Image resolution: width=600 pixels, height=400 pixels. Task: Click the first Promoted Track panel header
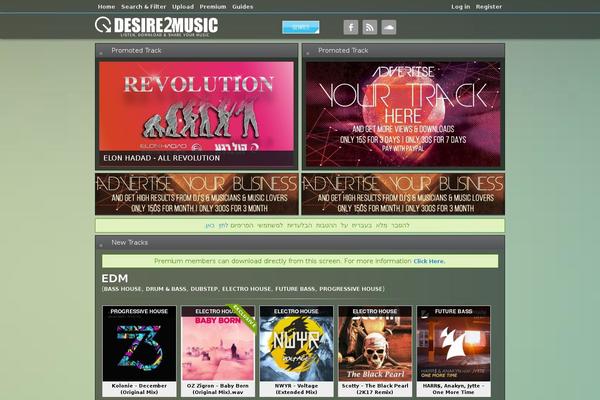coord(196,51)
